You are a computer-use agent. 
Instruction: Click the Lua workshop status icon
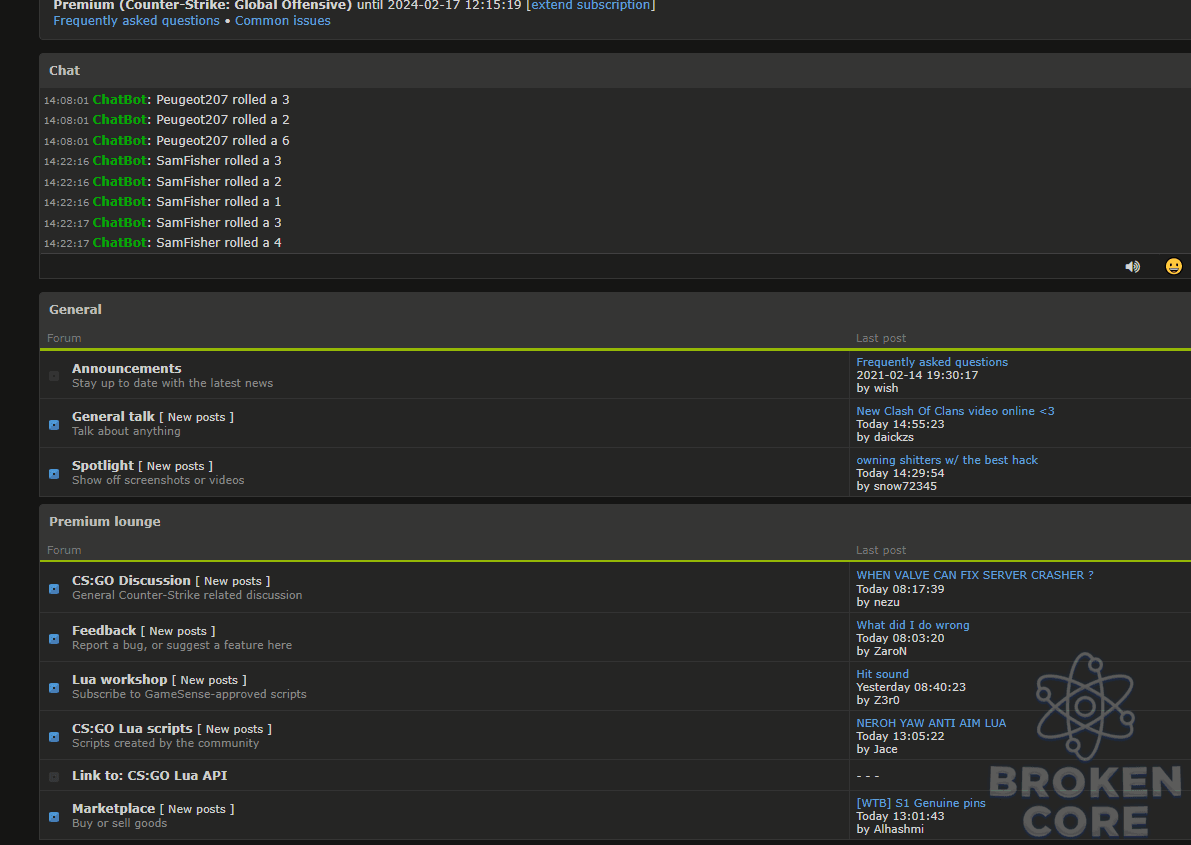click(54, 688)
